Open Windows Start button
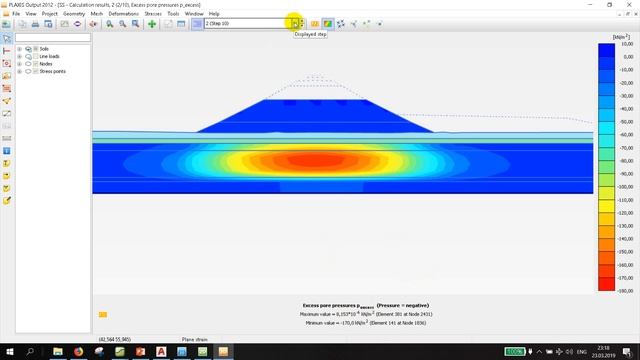640x360 pixels. [x=9, y=351]
